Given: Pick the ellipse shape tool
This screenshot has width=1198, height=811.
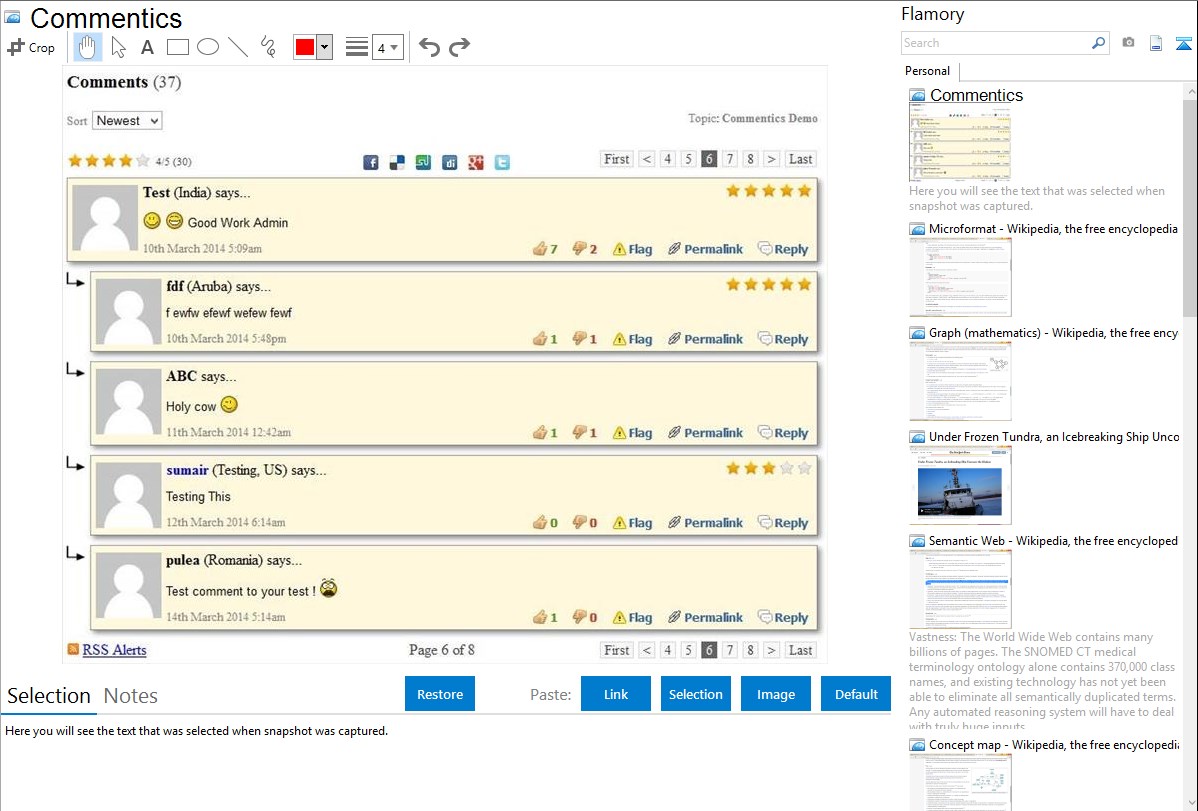Looking at the screenshot, I should click(208, 47).
